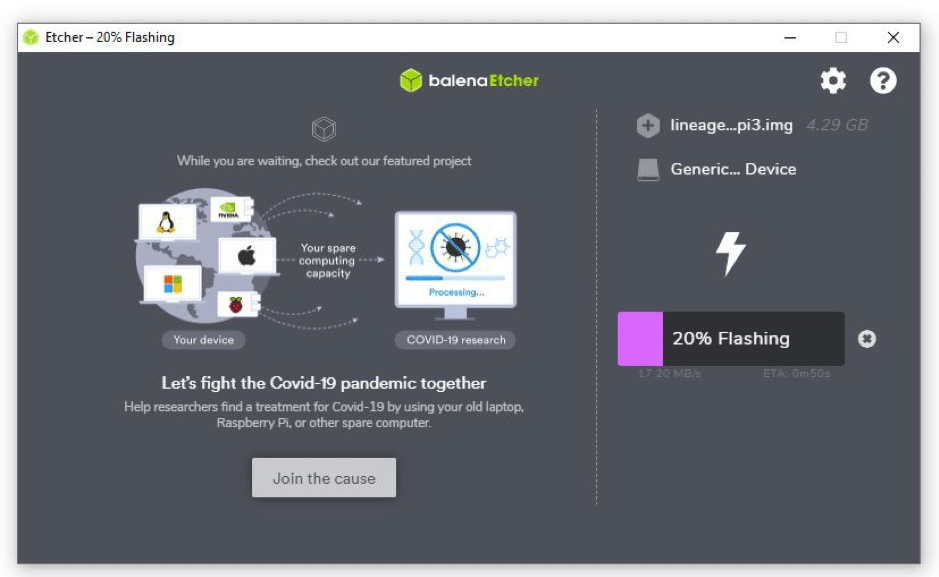Cancel flashing with the round X icon

867,339
